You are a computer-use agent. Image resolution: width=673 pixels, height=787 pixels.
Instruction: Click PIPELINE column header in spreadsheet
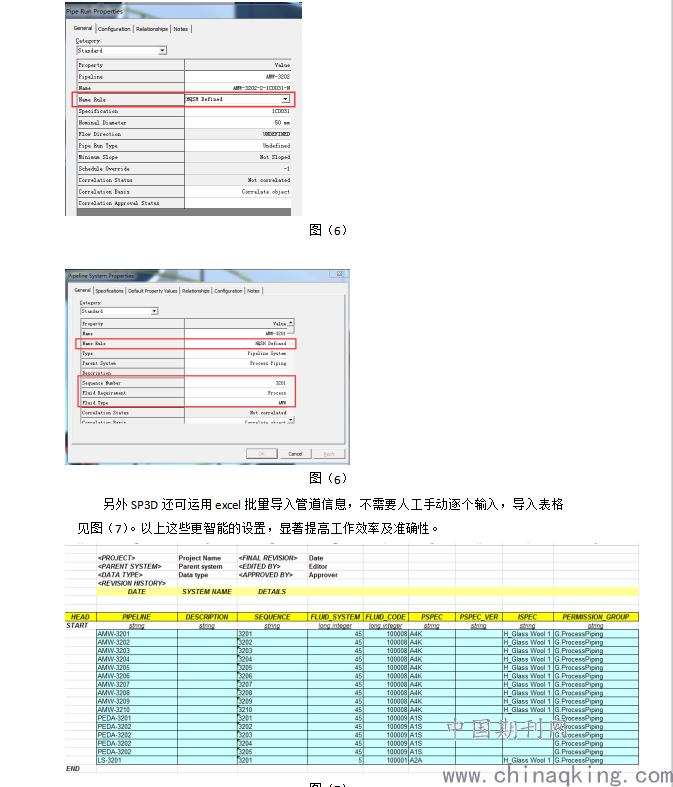point(137,617)
